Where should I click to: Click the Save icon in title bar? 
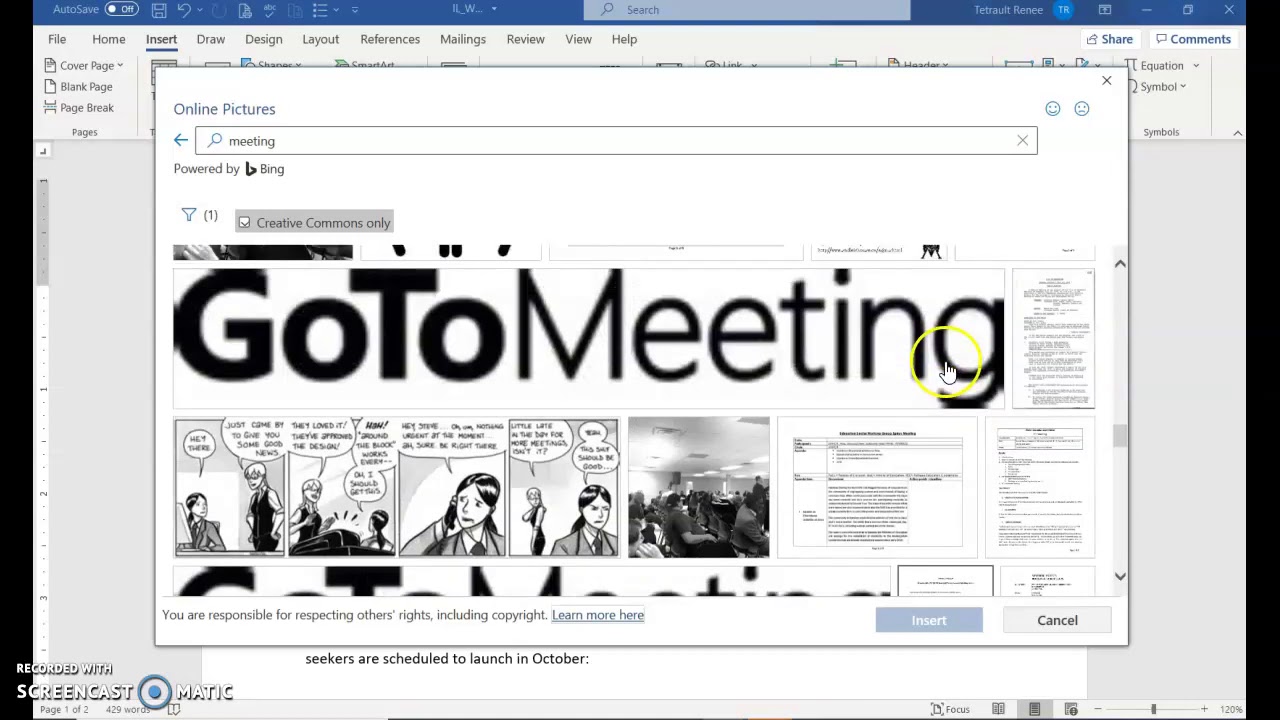click(x=159, y=10)
